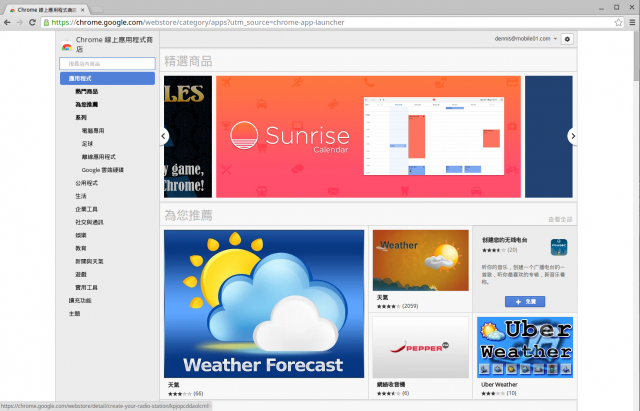Open 實用工具 category
The width and height of the screenshot is (640, 411).
pos(87,287)
